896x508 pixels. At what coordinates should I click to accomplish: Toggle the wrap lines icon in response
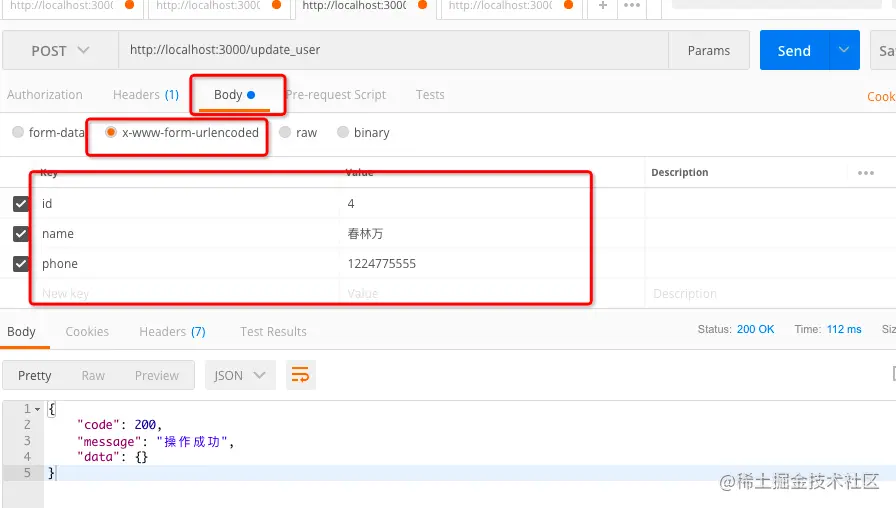coord(301,375)
